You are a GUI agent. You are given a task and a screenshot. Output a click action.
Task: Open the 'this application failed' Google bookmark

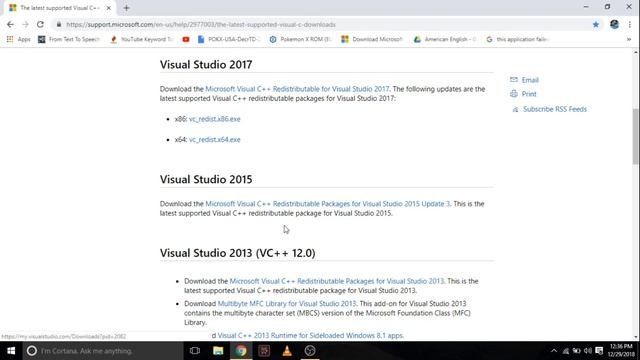tap(517, 39)
